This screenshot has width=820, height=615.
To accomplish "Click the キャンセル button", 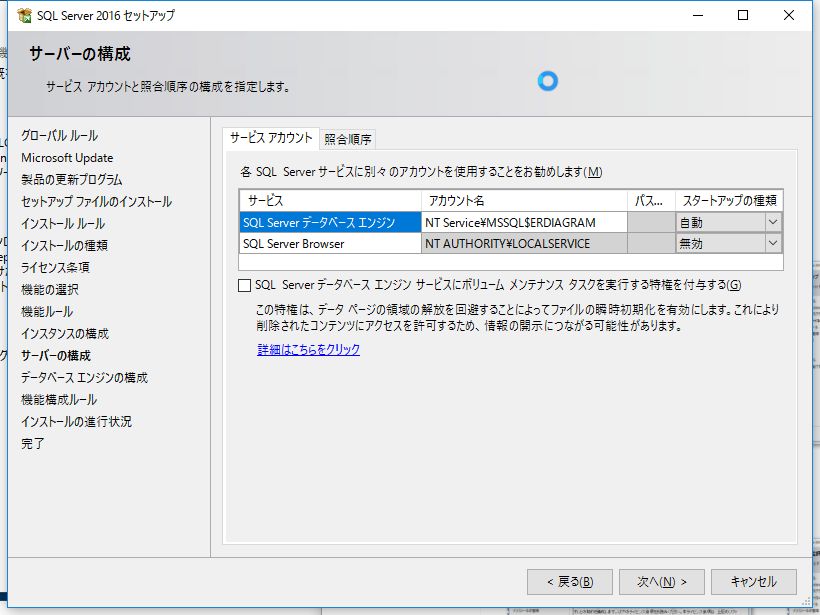I will click(x=754, y=582).
